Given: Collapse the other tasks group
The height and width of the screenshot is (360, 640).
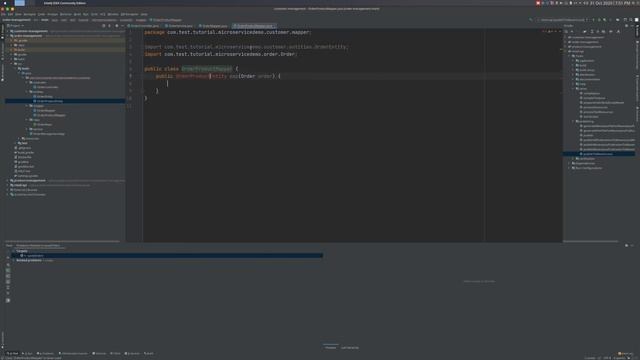Looking at the screenshot, I should [x=573, y=89].
